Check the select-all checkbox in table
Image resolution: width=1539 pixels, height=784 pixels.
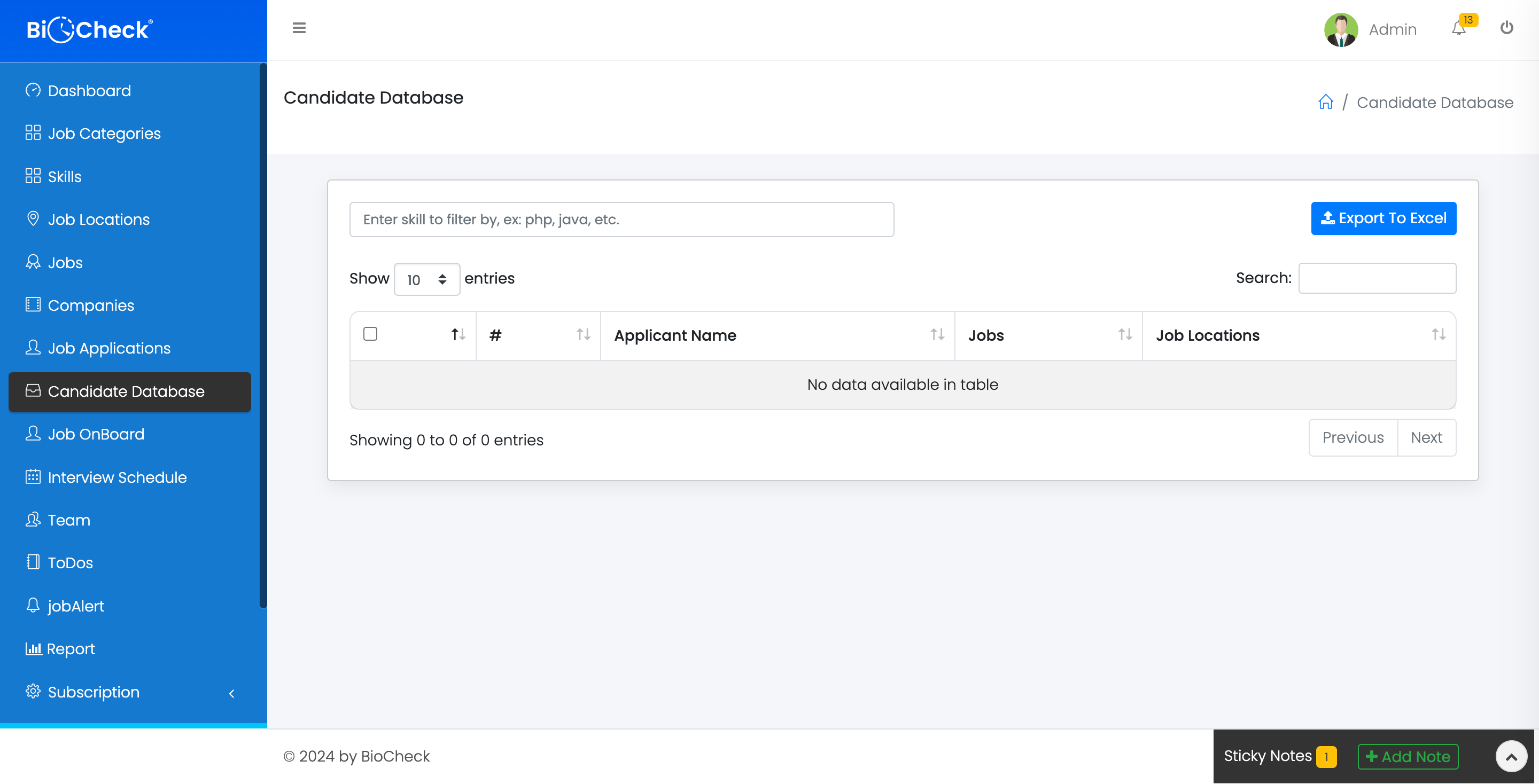(x=371, y=334)
